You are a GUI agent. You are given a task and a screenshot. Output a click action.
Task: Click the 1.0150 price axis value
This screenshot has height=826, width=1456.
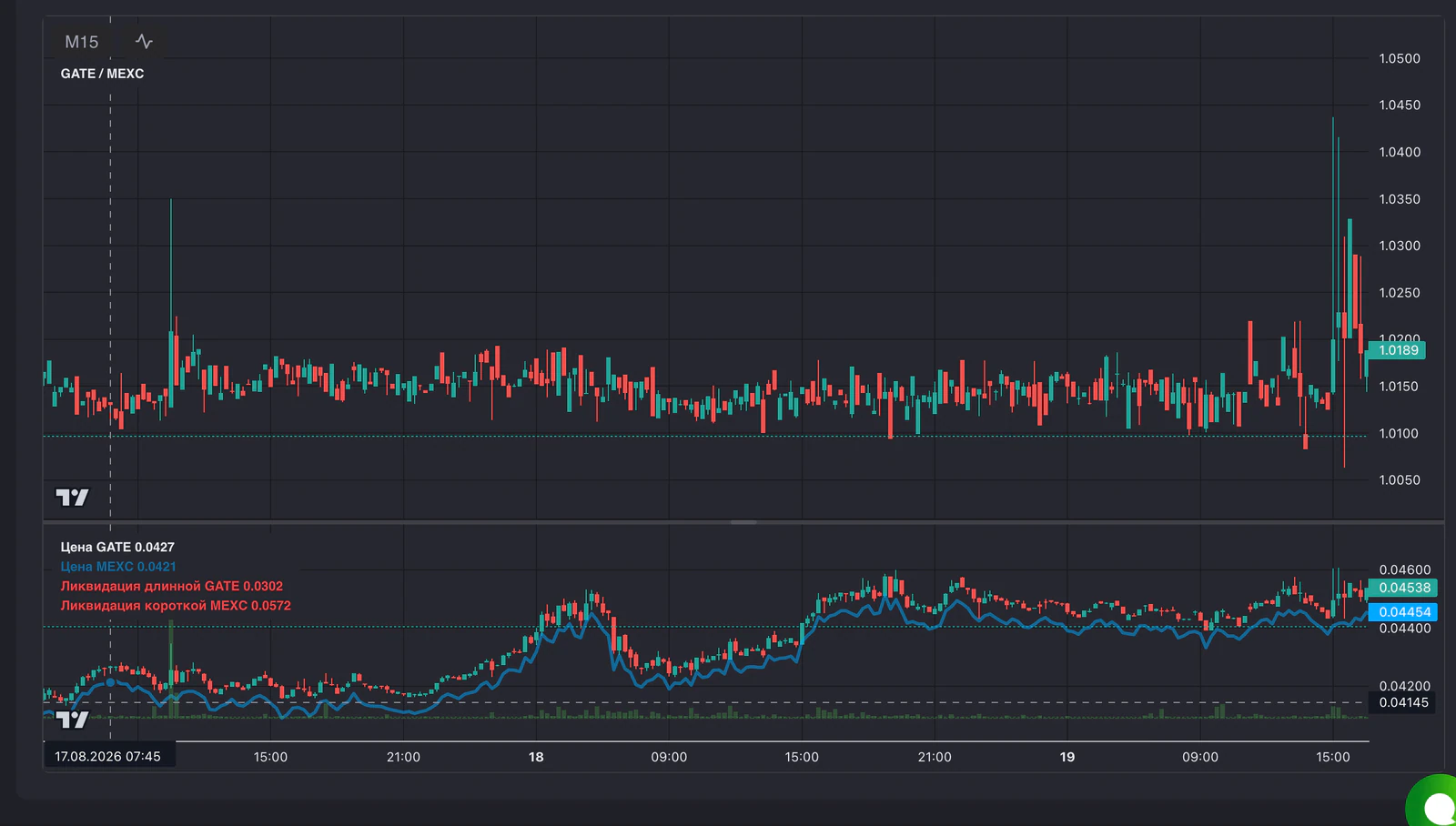click(1400, 387)
